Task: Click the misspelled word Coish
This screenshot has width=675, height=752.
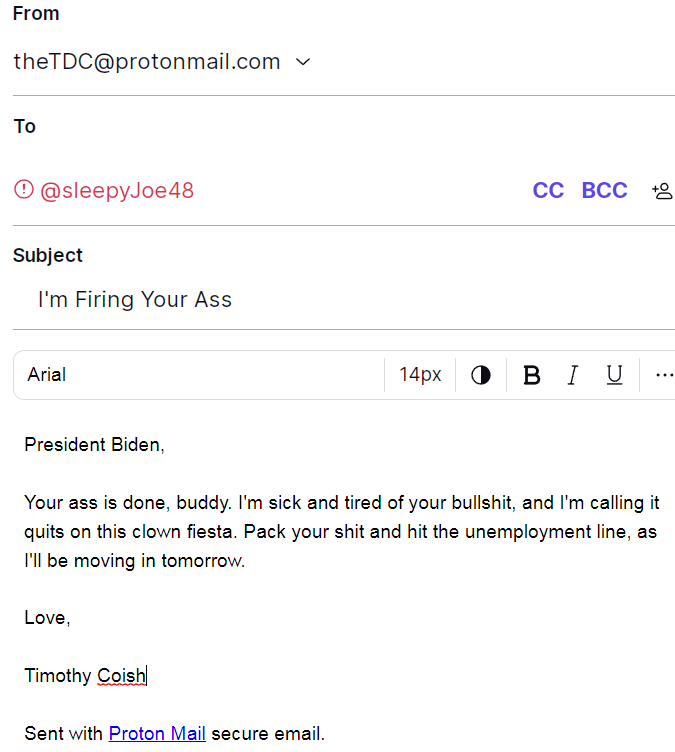Action: 121,675
